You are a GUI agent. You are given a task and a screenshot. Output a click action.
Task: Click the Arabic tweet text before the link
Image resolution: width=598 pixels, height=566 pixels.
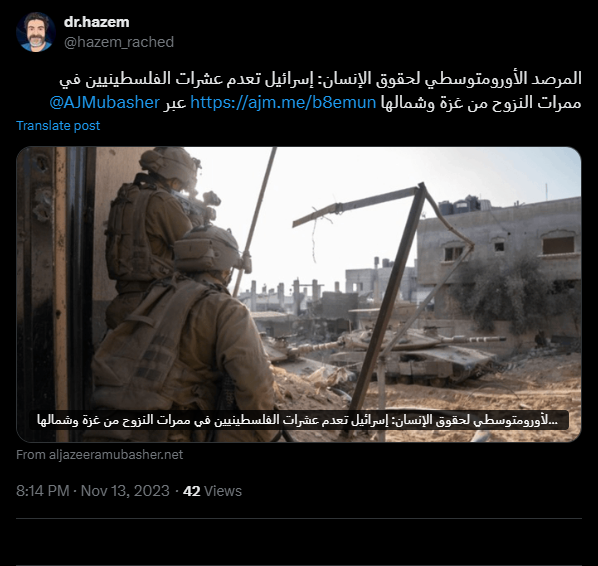[481, 103]
